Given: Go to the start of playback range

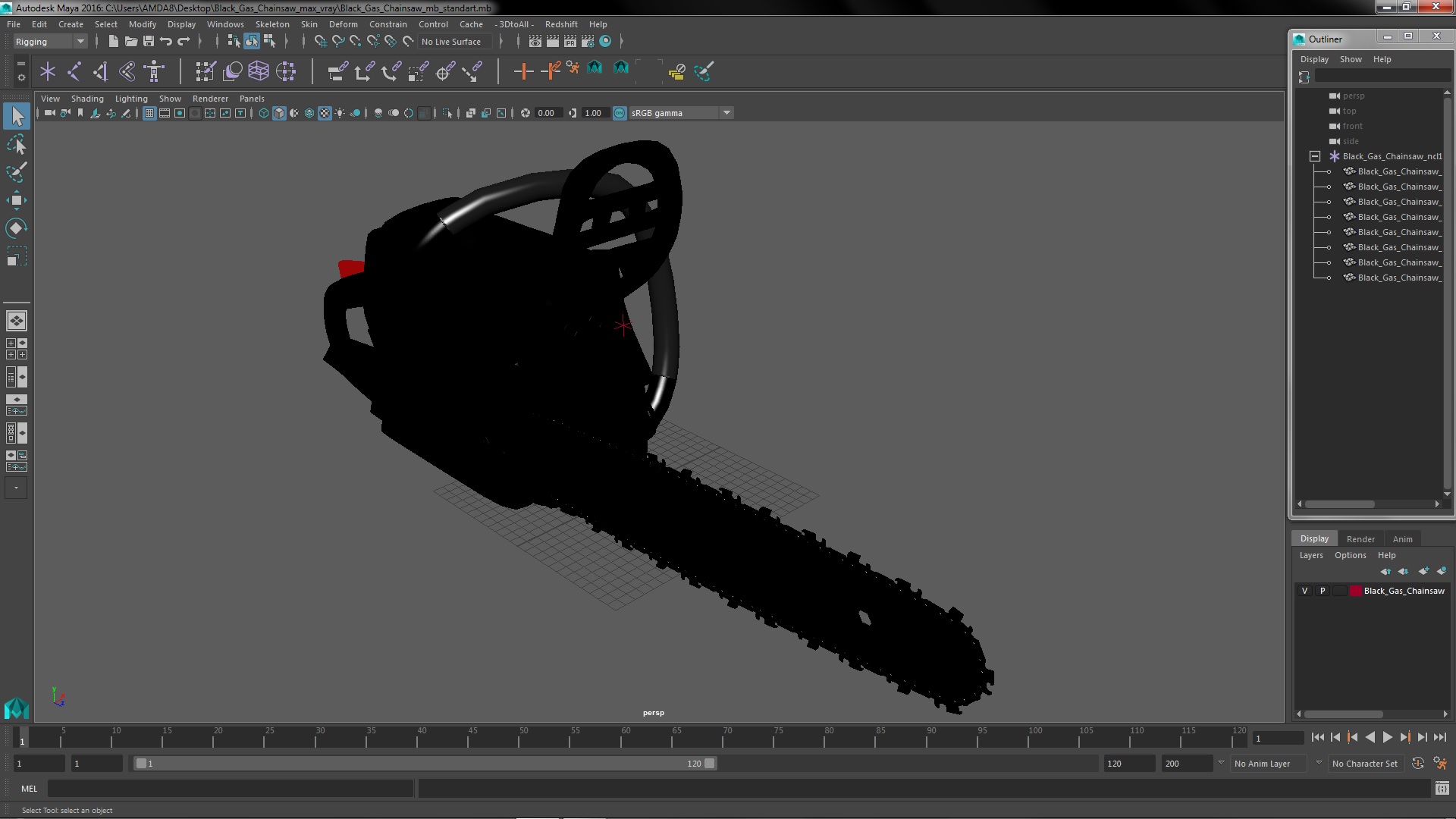Looking at the screenshot, I should point(1317,737).
